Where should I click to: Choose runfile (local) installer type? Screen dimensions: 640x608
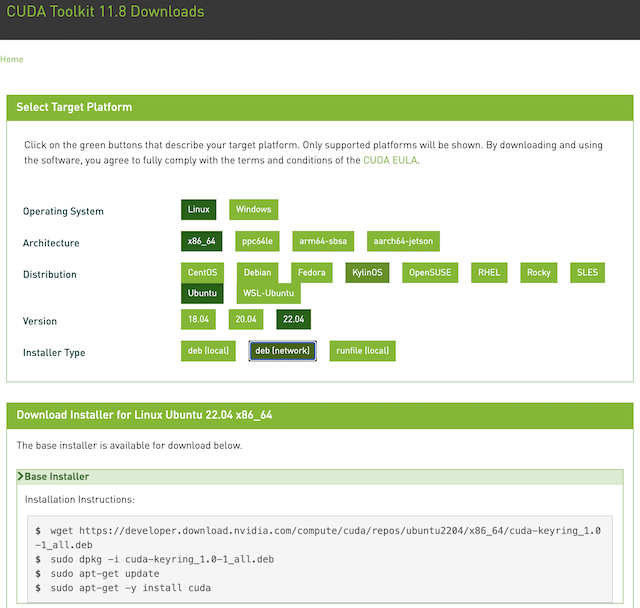[x=363, y=351]
